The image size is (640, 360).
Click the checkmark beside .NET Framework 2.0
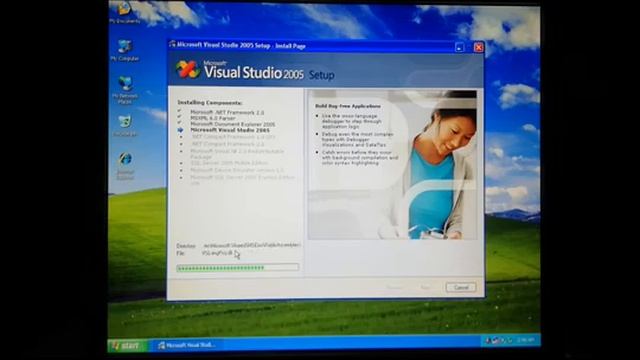click(x=180, y=111)
